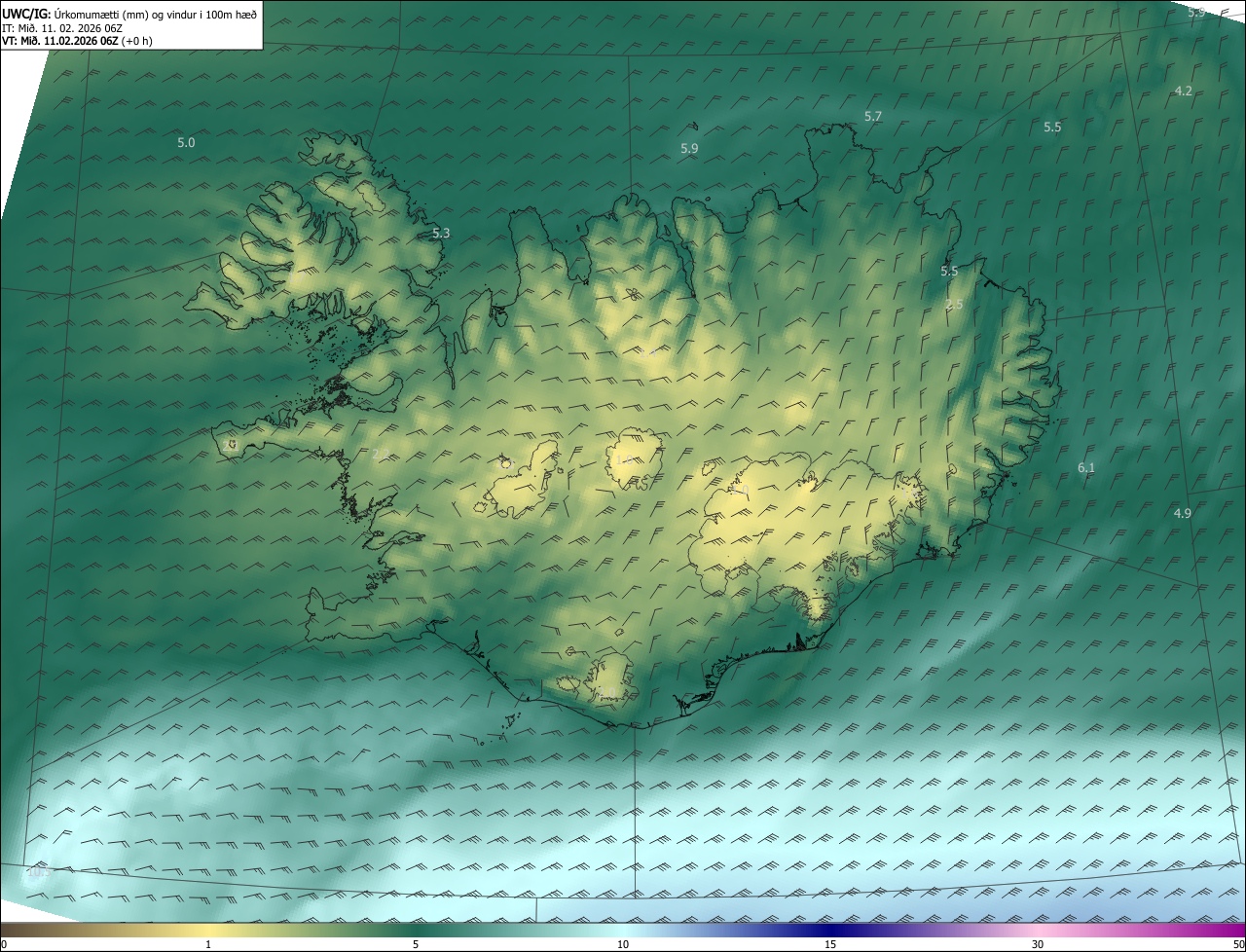Click the '30' tick label on the color scale
The height and width of the screenshot is (952, 1246).
pos(1038,944)
